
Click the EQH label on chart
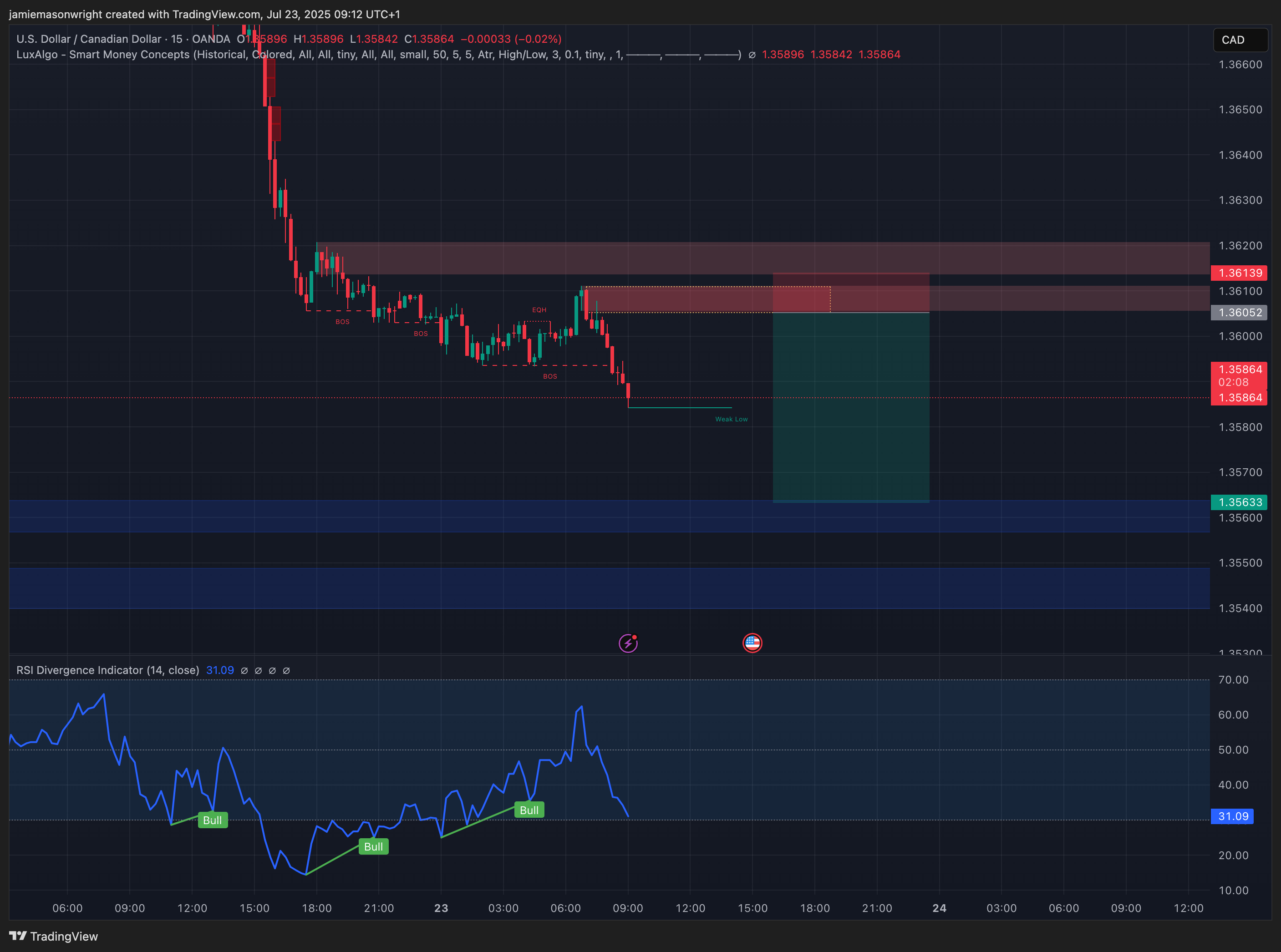[539, 309]
